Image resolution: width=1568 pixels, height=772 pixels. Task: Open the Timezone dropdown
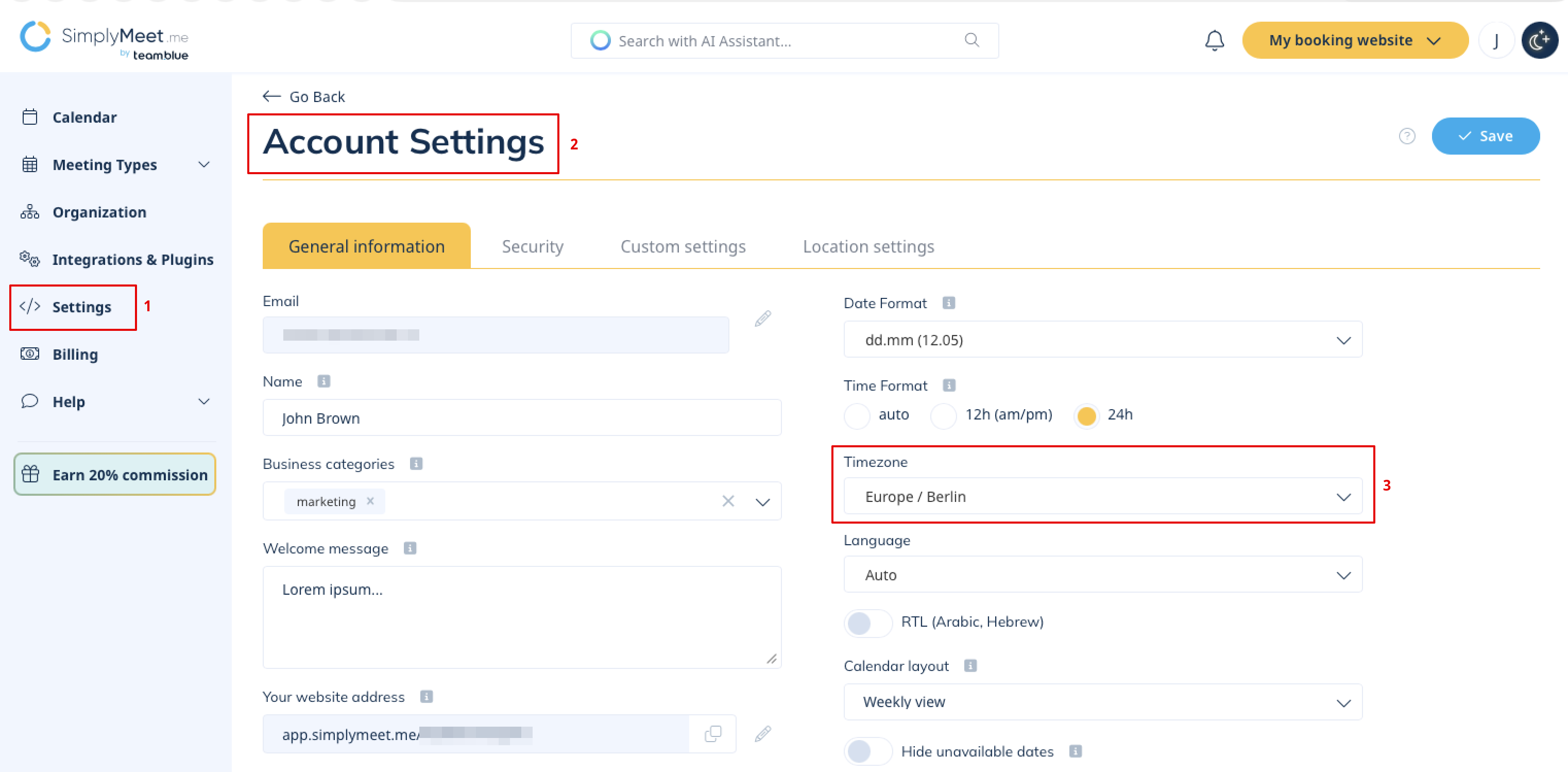coord(1102,496)
